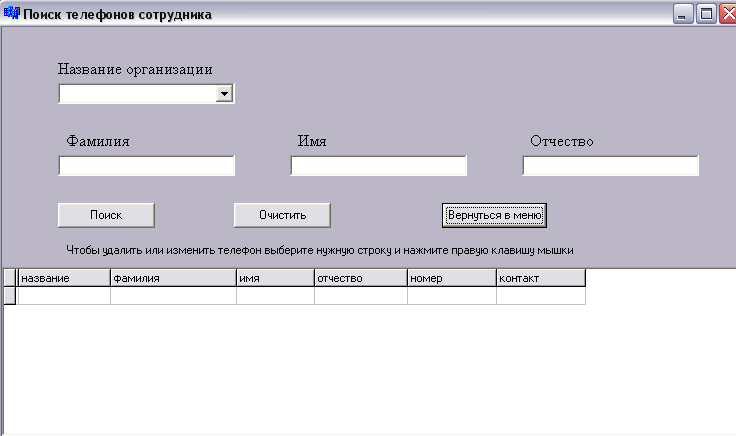Select the empty grid row via its row selector

click(x=10, y=296)
